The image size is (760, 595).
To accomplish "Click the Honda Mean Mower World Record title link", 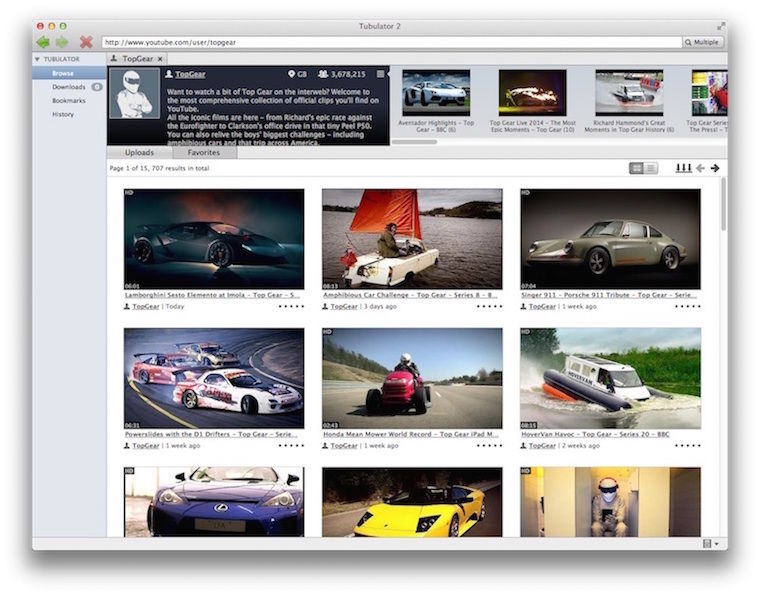I will coord(411,434).
